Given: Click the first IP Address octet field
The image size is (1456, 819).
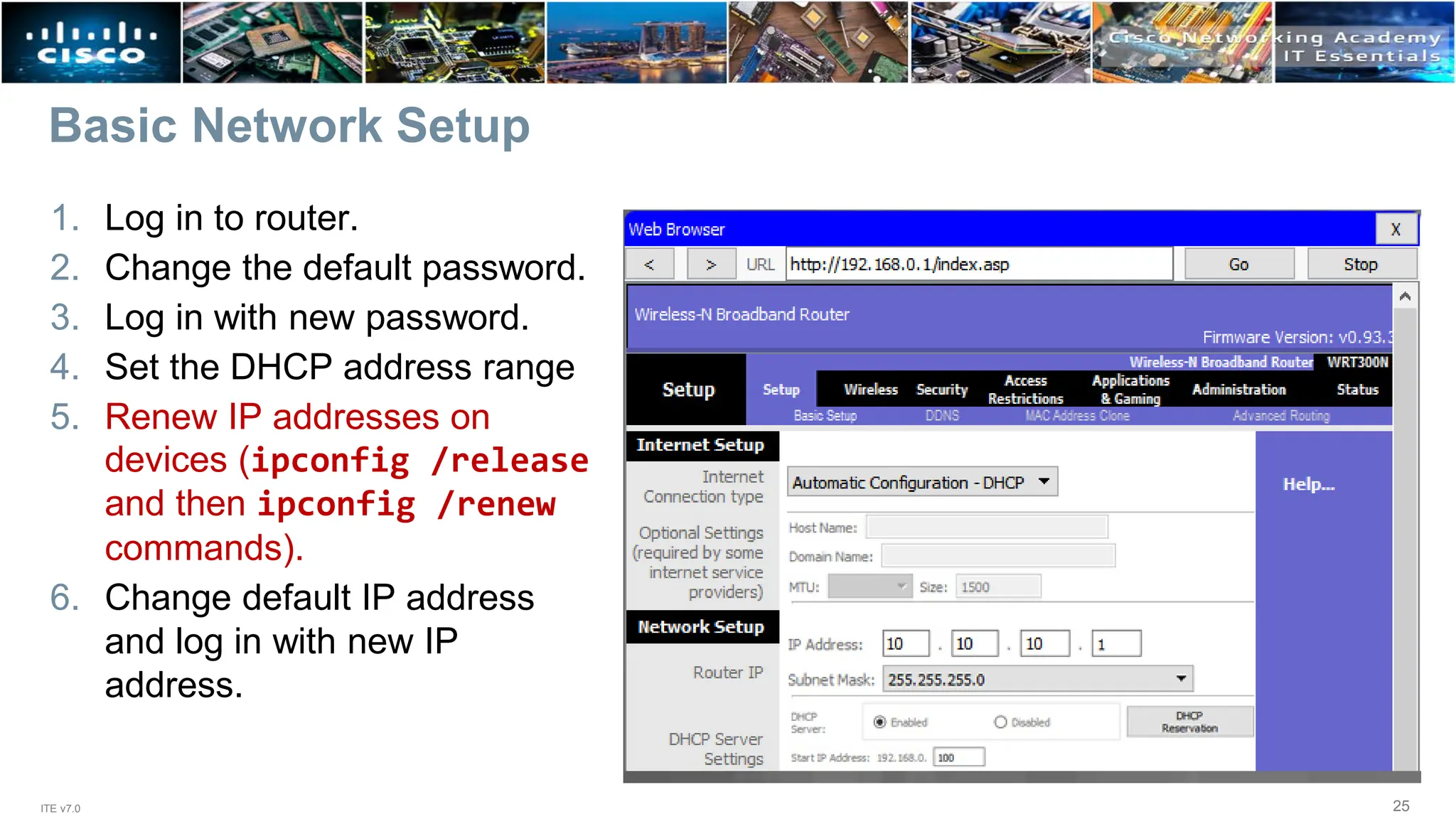Looking at the screenshot, I should (x=906, y=643).
